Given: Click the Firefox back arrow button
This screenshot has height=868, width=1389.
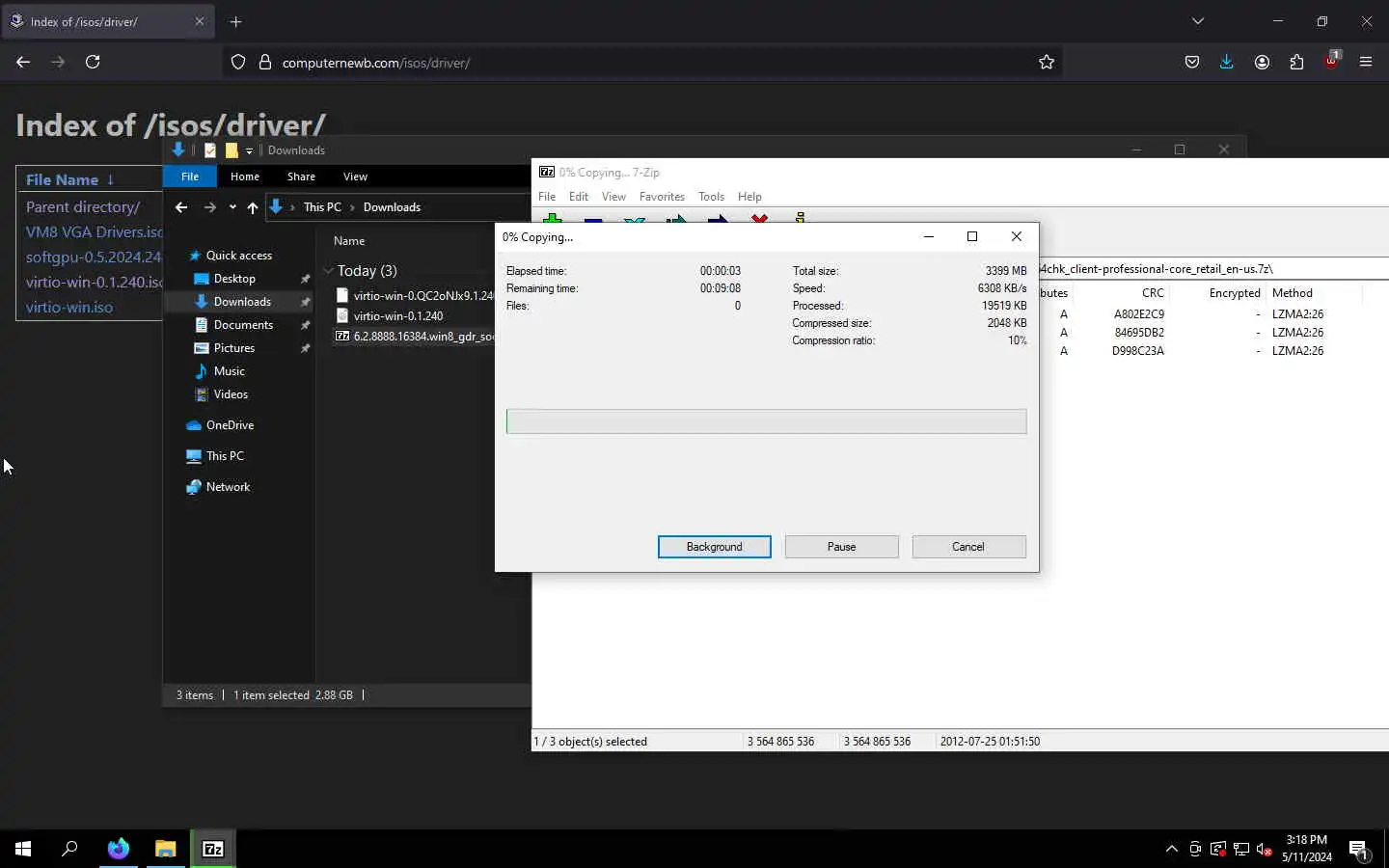Looking at the screenshot, I should [x=23, y=62].
